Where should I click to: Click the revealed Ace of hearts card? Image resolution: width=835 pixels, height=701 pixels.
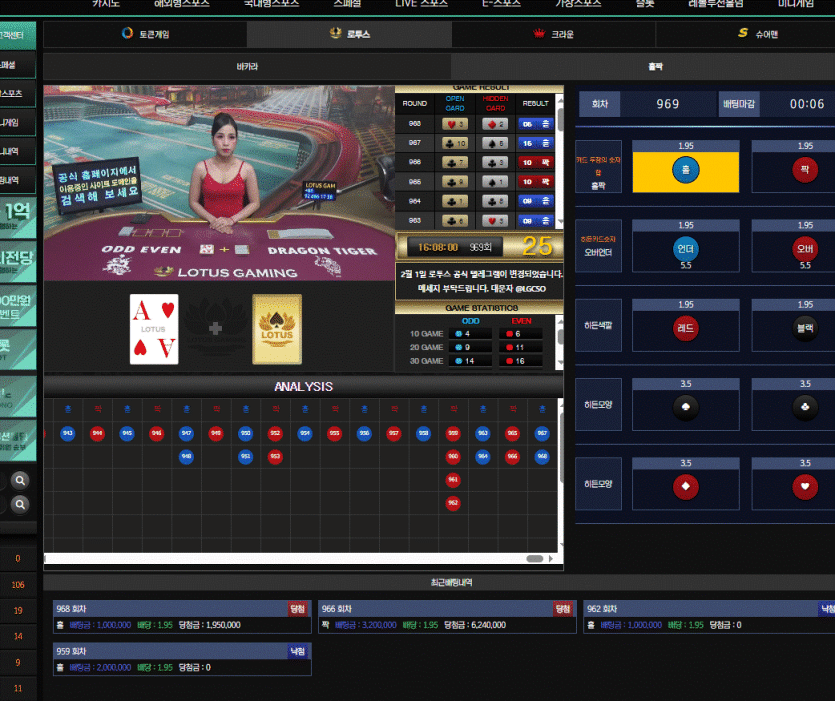[154, 329]
